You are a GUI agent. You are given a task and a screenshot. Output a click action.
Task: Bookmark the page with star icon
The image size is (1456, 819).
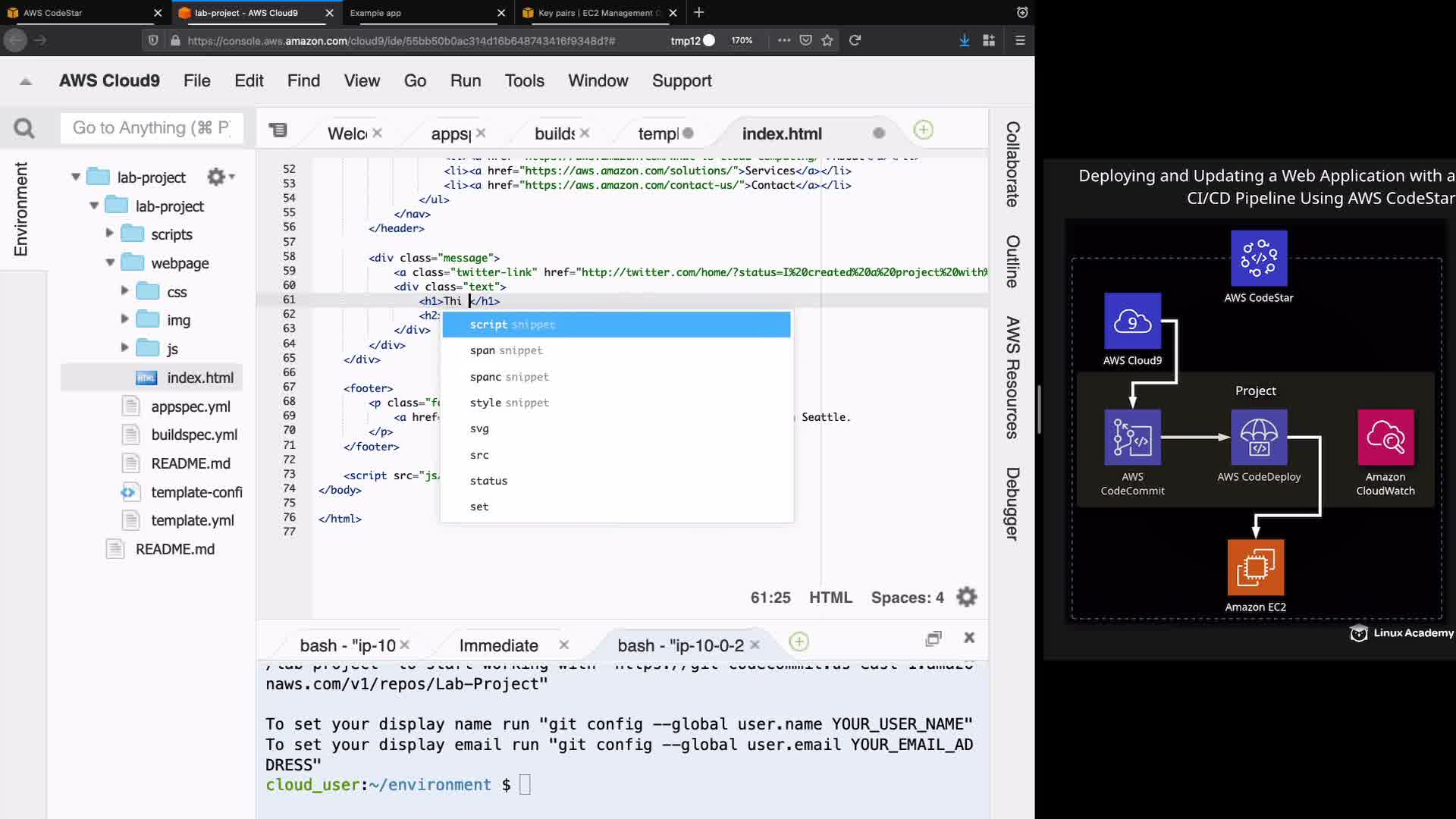pos(827,40)
